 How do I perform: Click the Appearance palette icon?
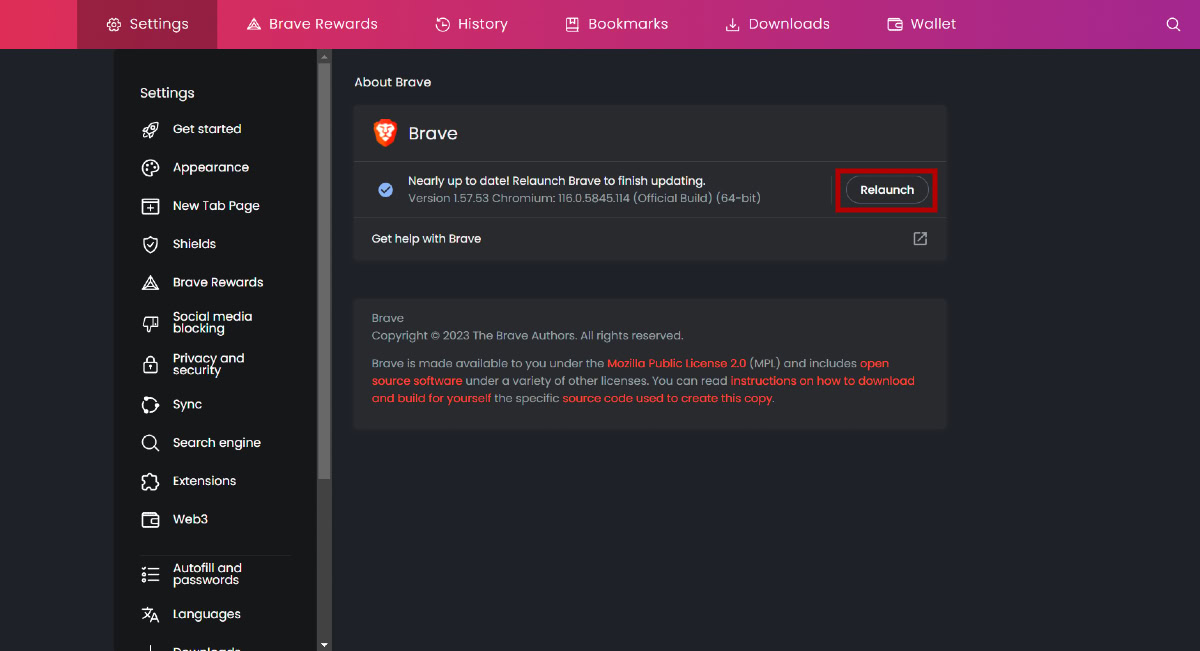150,168
